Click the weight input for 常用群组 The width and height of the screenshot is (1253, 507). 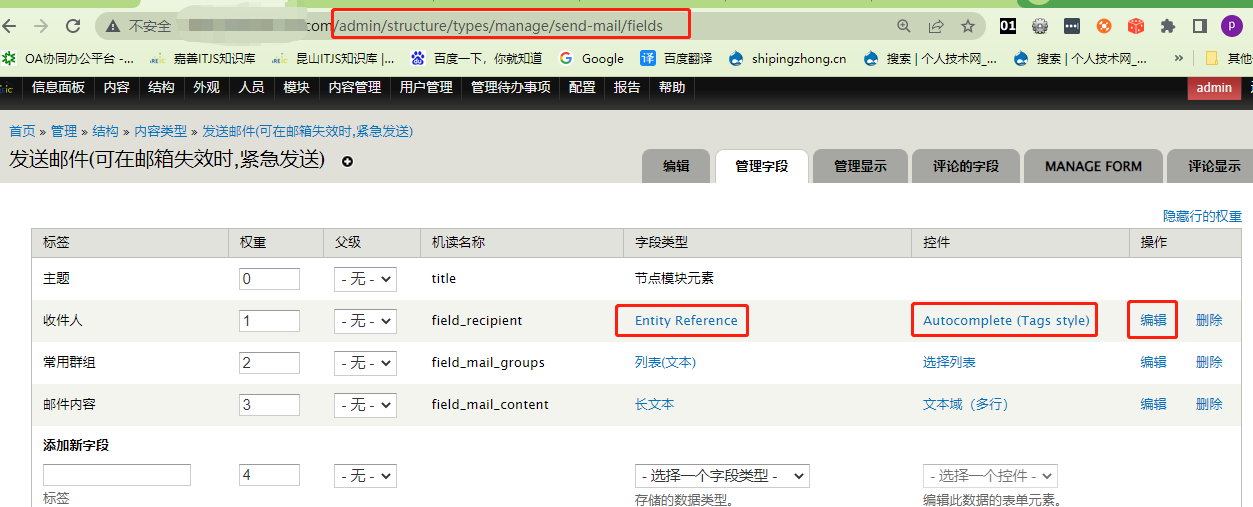tap(269, 363)
